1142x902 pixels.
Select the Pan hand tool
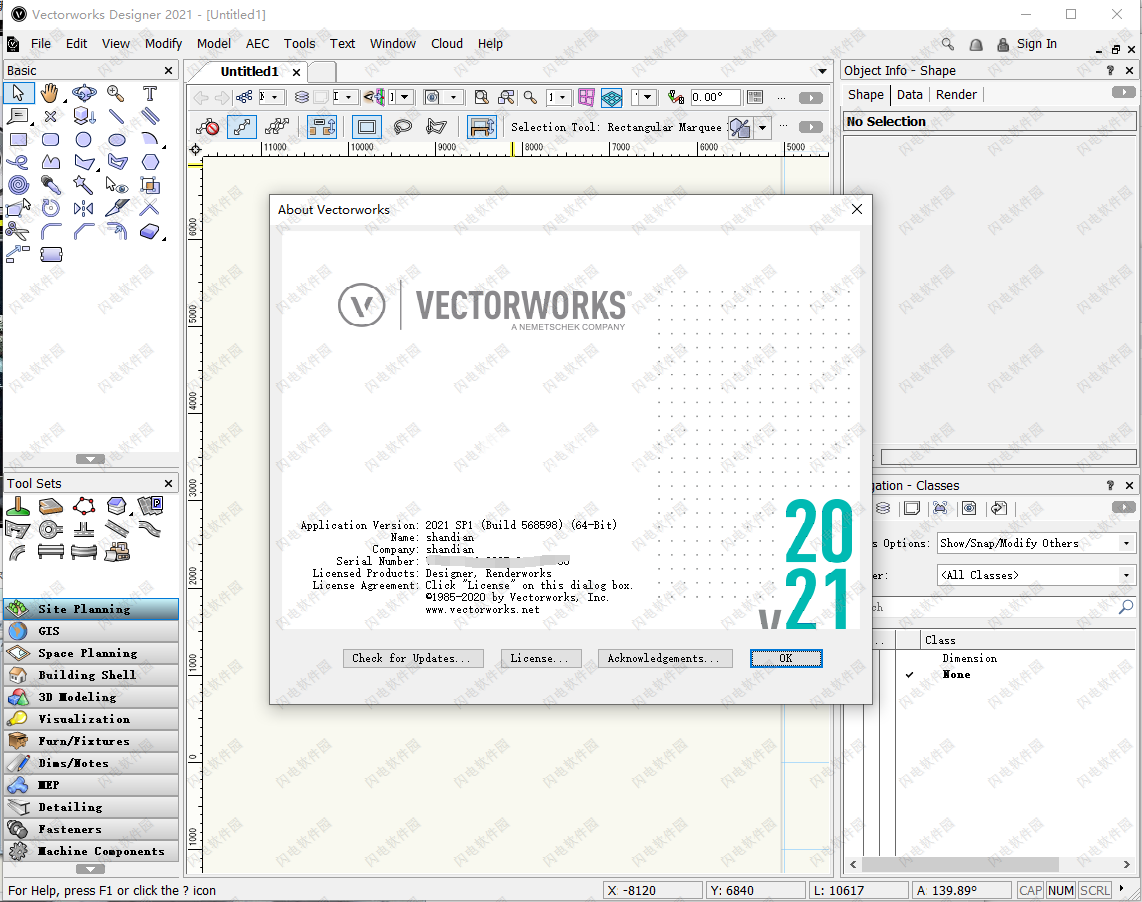pos(50,93)
